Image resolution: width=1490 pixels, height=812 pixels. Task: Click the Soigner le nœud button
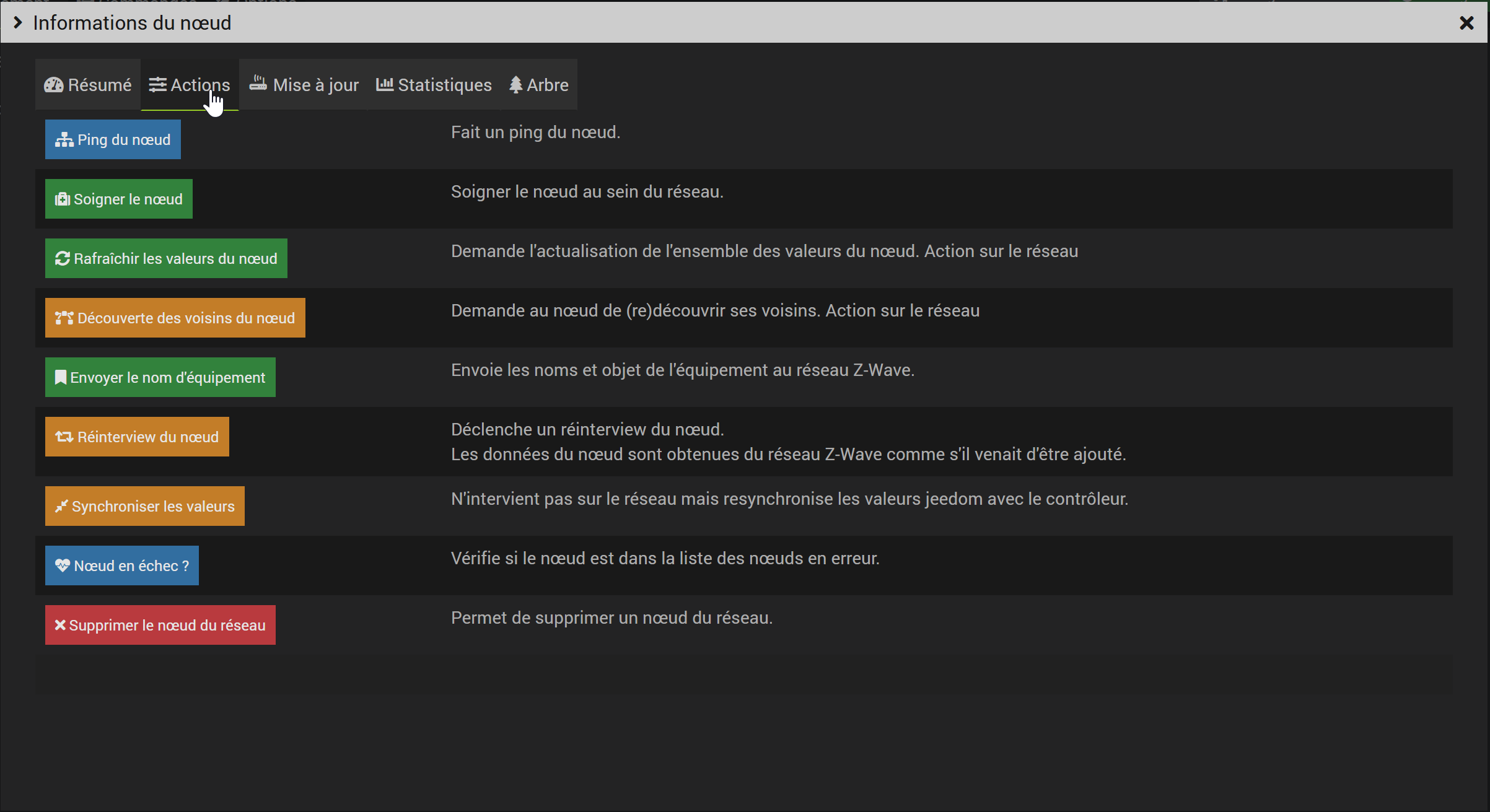pyautogui.click(x=119, y=199)
